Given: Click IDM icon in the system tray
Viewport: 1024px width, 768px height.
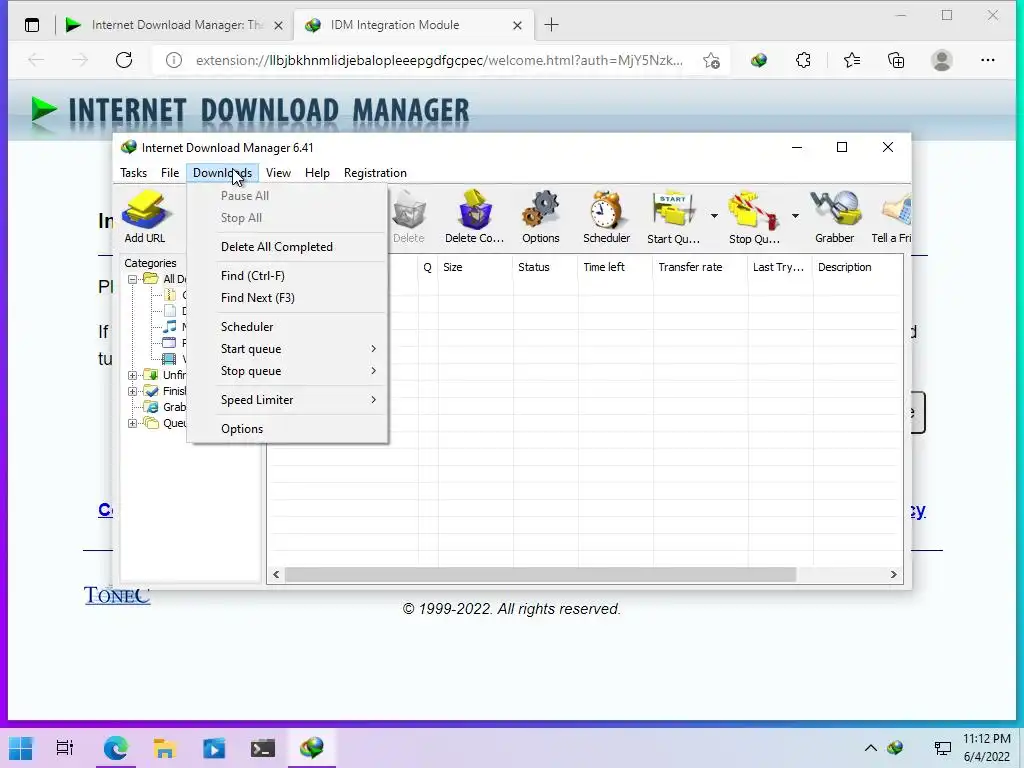Looking at the screenshot, I should pyautogui.click(x=895, y=748).
